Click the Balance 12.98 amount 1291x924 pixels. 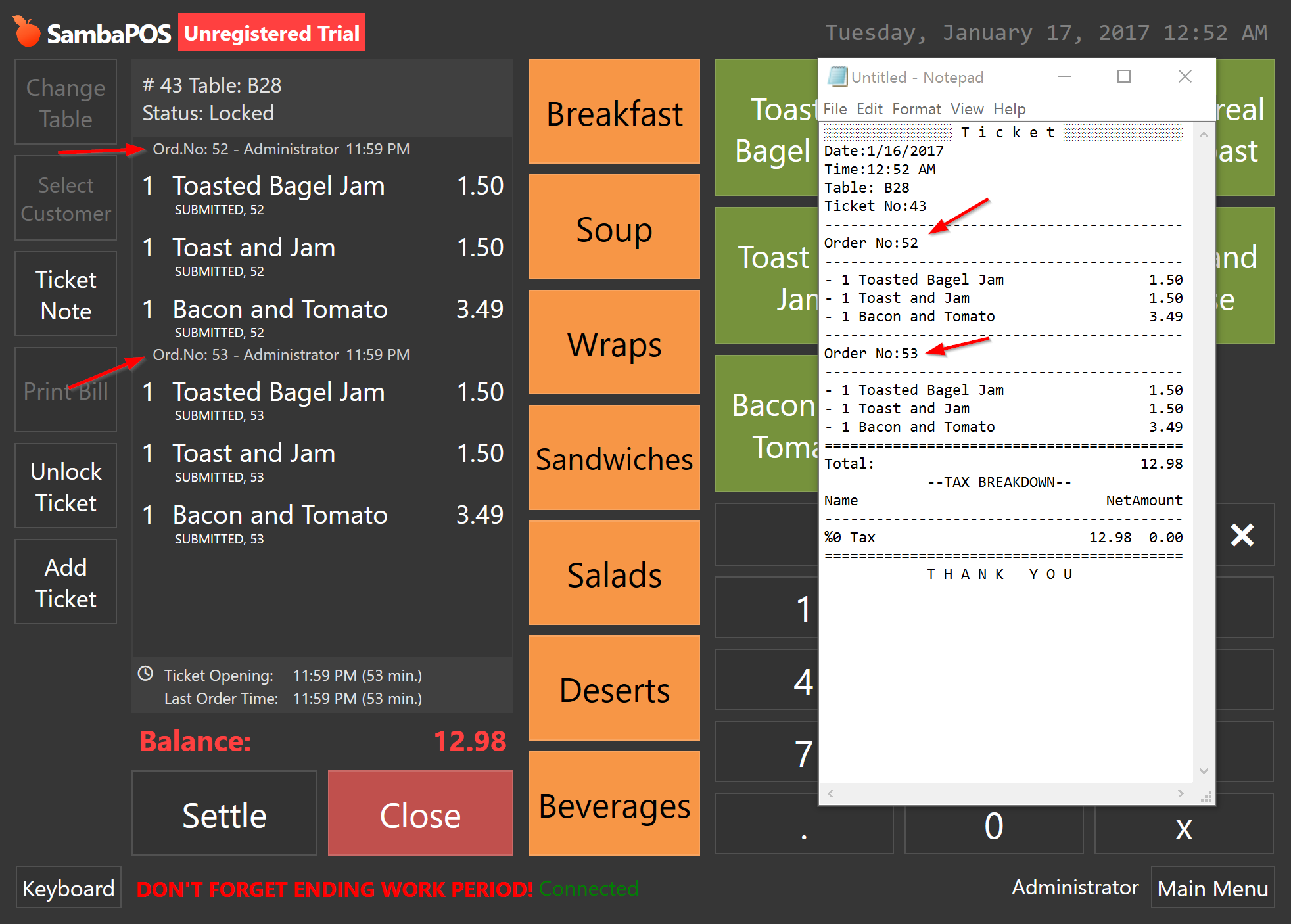pos(469,741)
